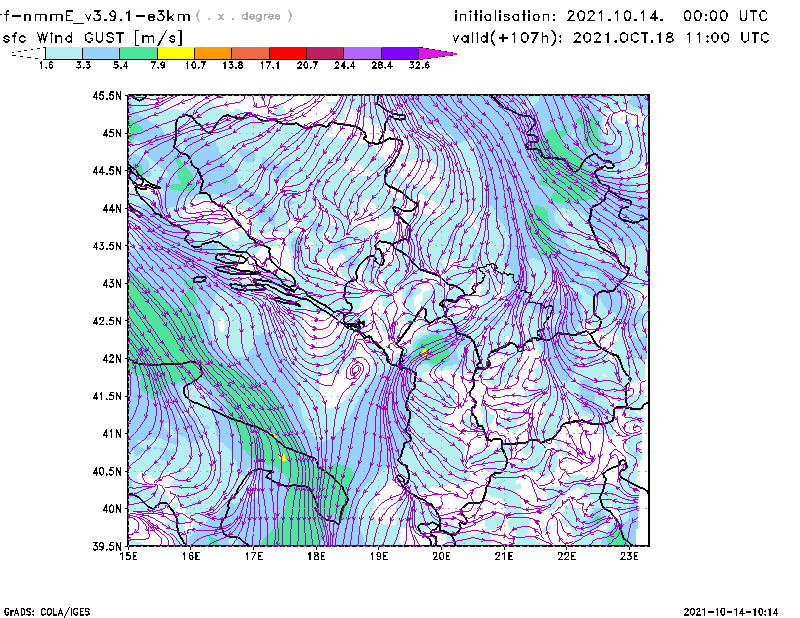
Task: Select the 10.7 legend value
Action: [x=195, y=65]
